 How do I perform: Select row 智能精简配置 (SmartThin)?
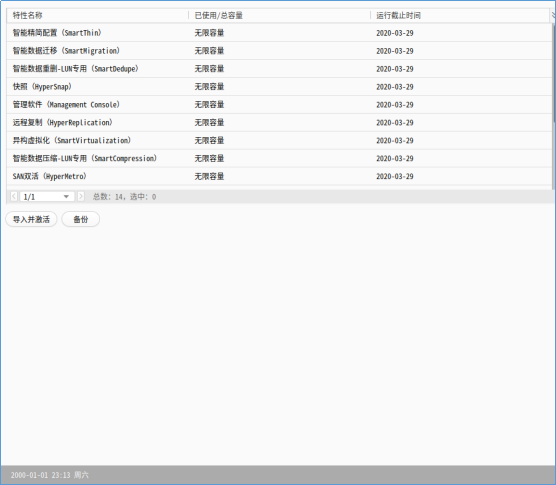278,33
